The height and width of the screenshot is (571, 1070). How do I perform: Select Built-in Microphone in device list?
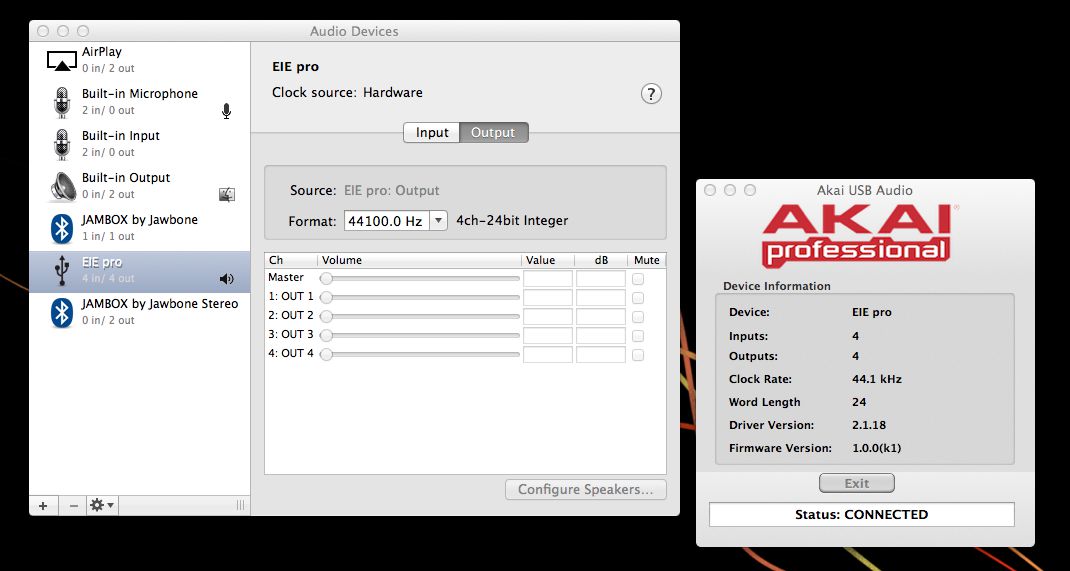pos(139,102)
